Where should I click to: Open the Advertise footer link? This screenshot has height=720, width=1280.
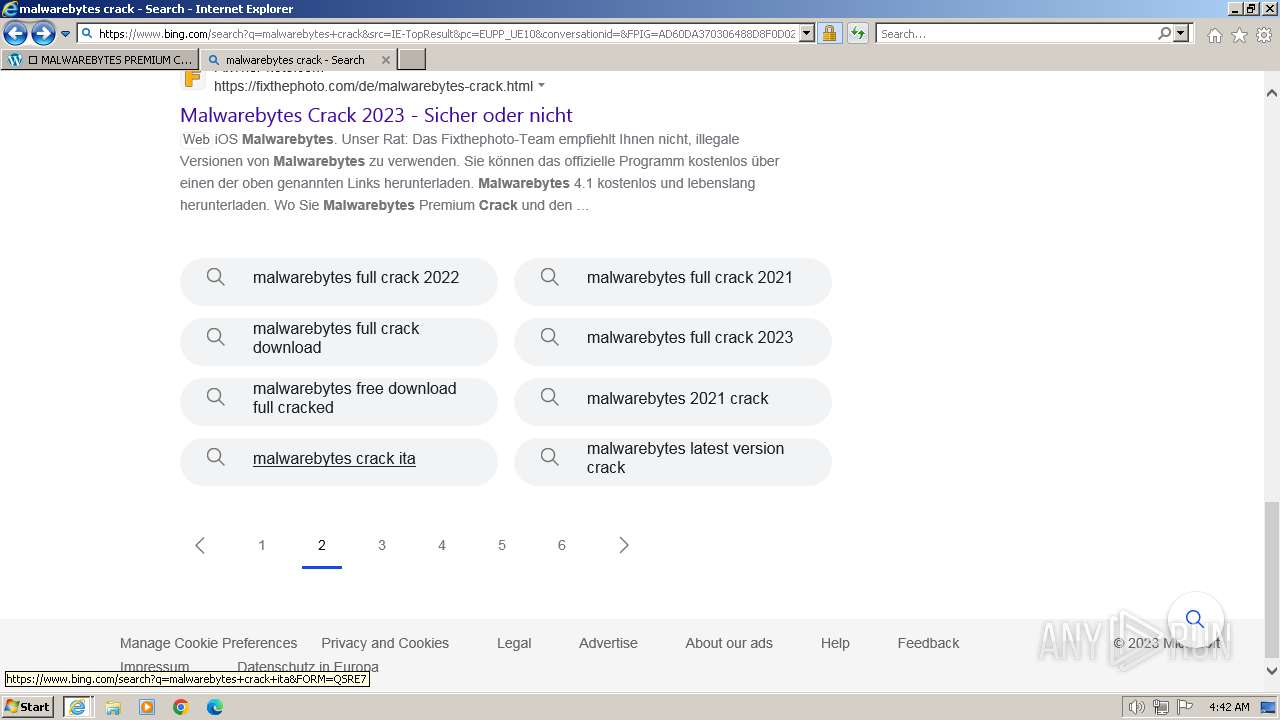608,643
